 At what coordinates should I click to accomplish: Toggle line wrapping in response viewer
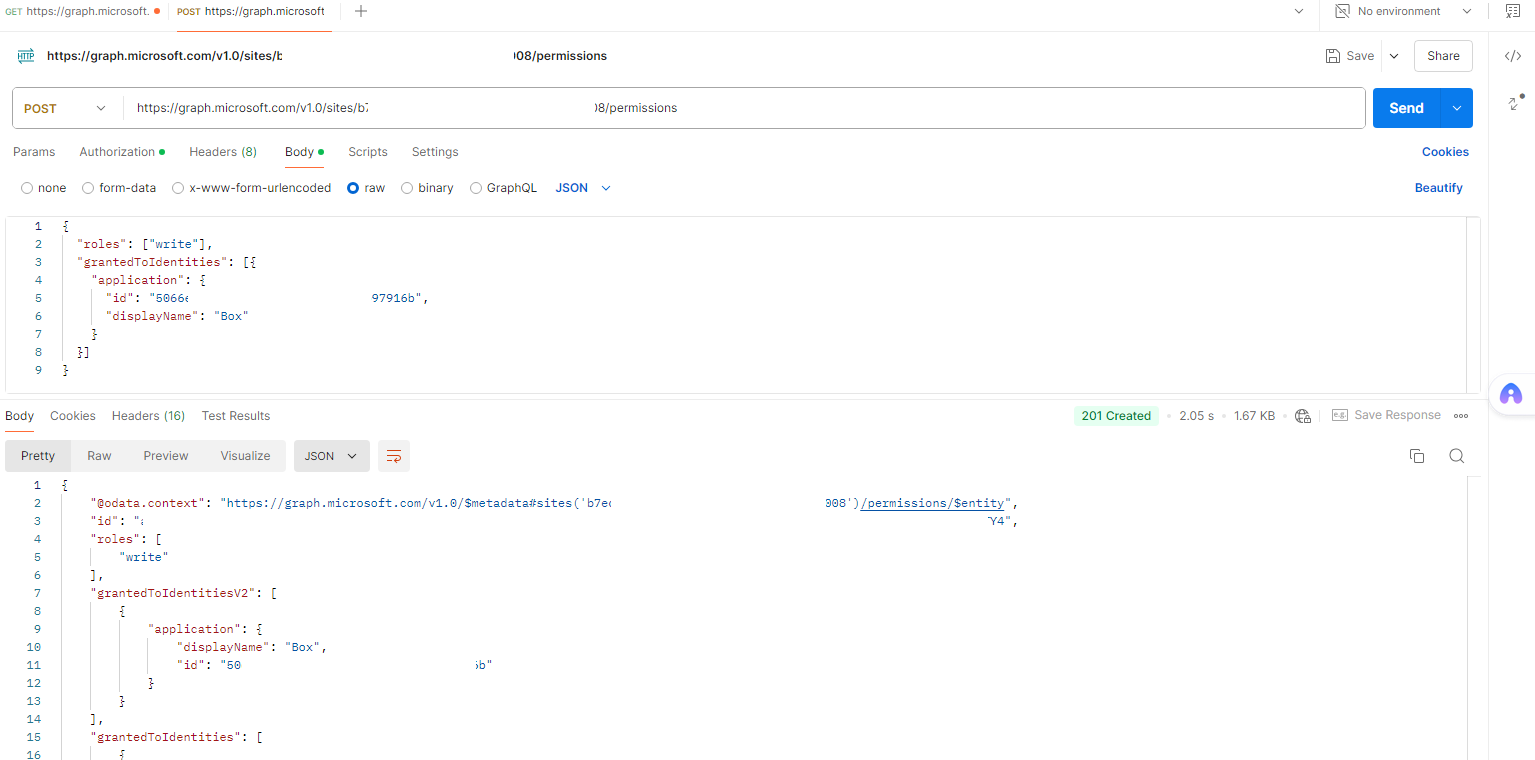(393, 455)
